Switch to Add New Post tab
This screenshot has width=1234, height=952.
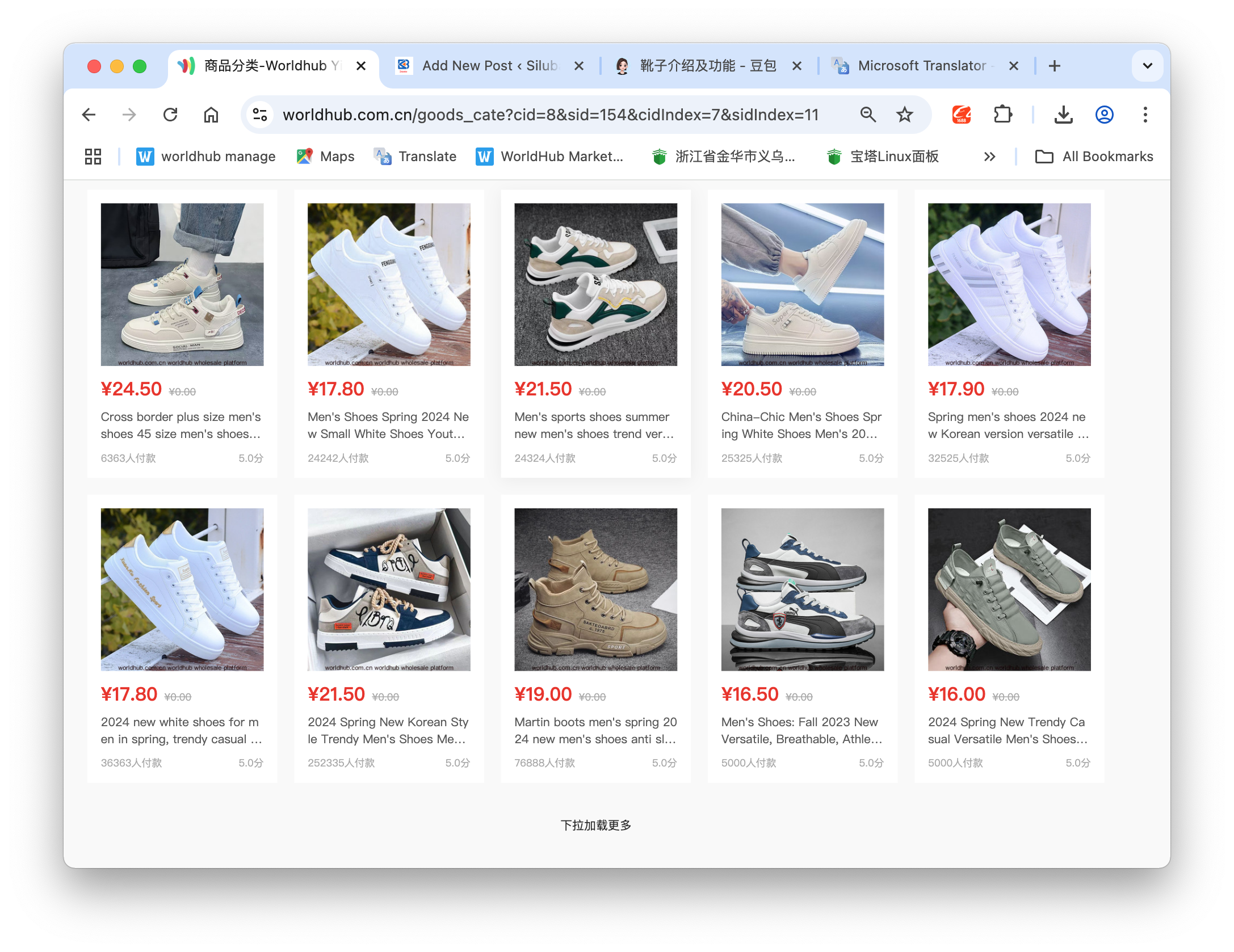tap(488, 66)
